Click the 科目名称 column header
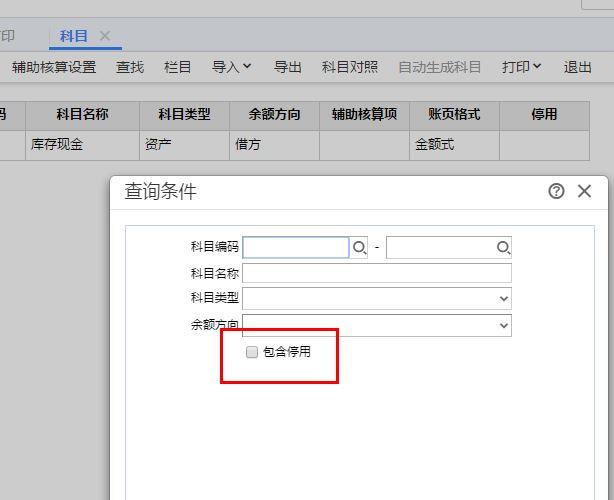Viewport: 614px width, 500px height. (x=82, y=115)
